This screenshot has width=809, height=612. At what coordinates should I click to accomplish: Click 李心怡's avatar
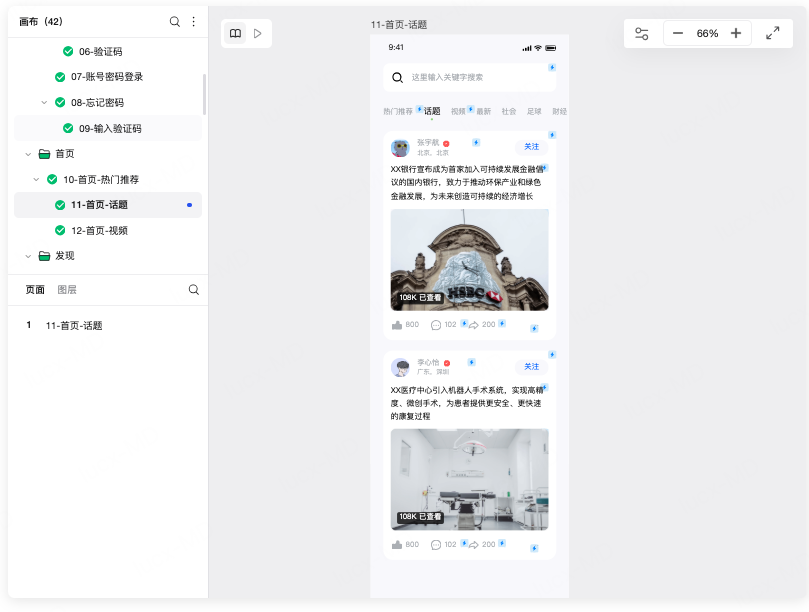(x=400, y=367)
